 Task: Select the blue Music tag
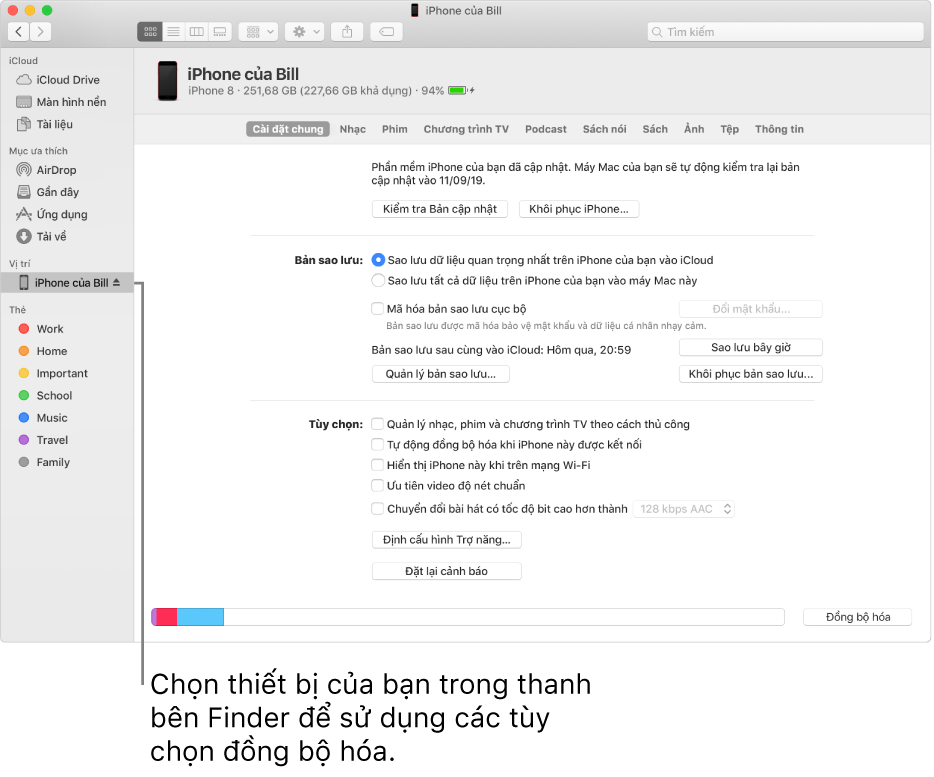43,418
